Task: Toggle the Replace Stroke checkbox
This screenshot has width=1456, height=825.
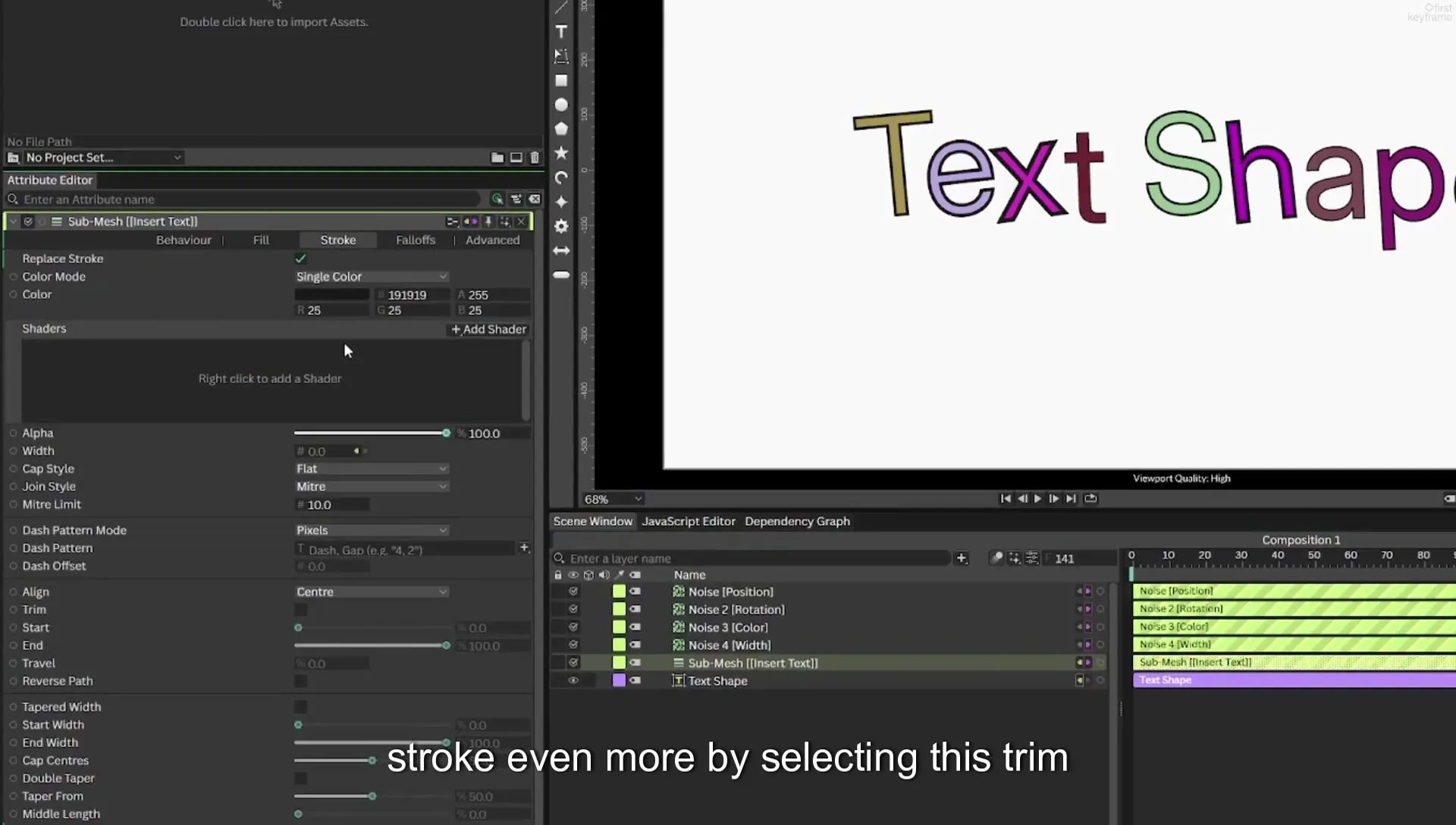Action: pyautogui.click(x=300, y=259)
